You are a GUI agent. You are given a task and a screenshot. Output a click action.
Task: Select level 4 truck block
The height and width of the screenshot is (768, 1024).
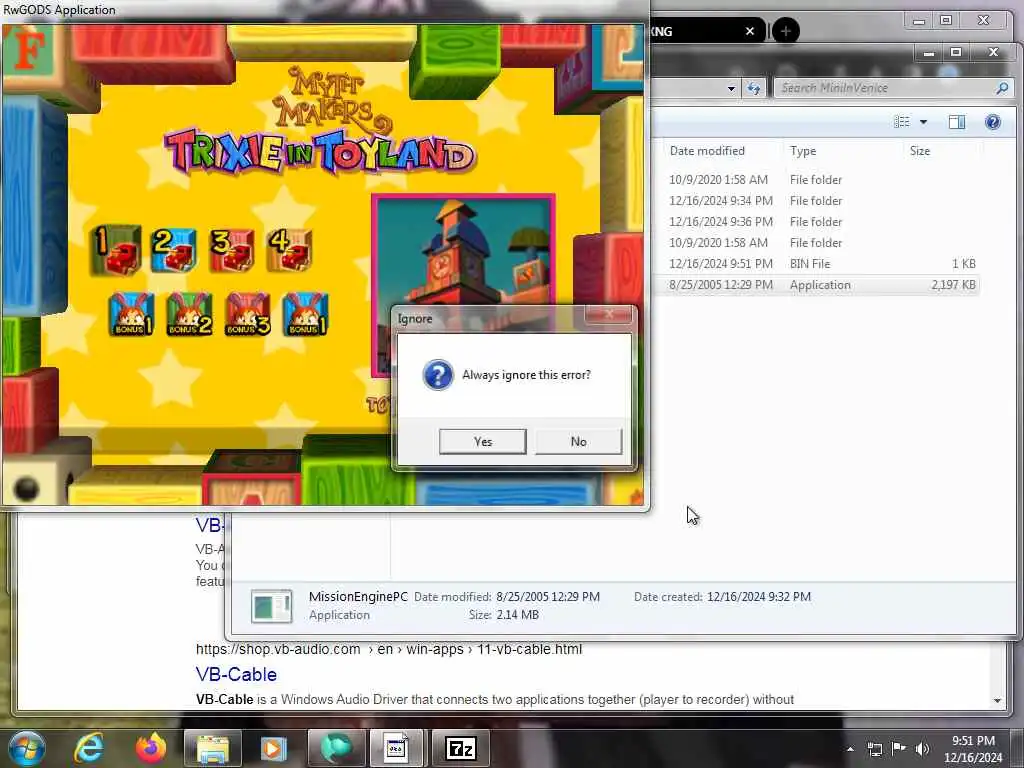click(x=289, y=249)
